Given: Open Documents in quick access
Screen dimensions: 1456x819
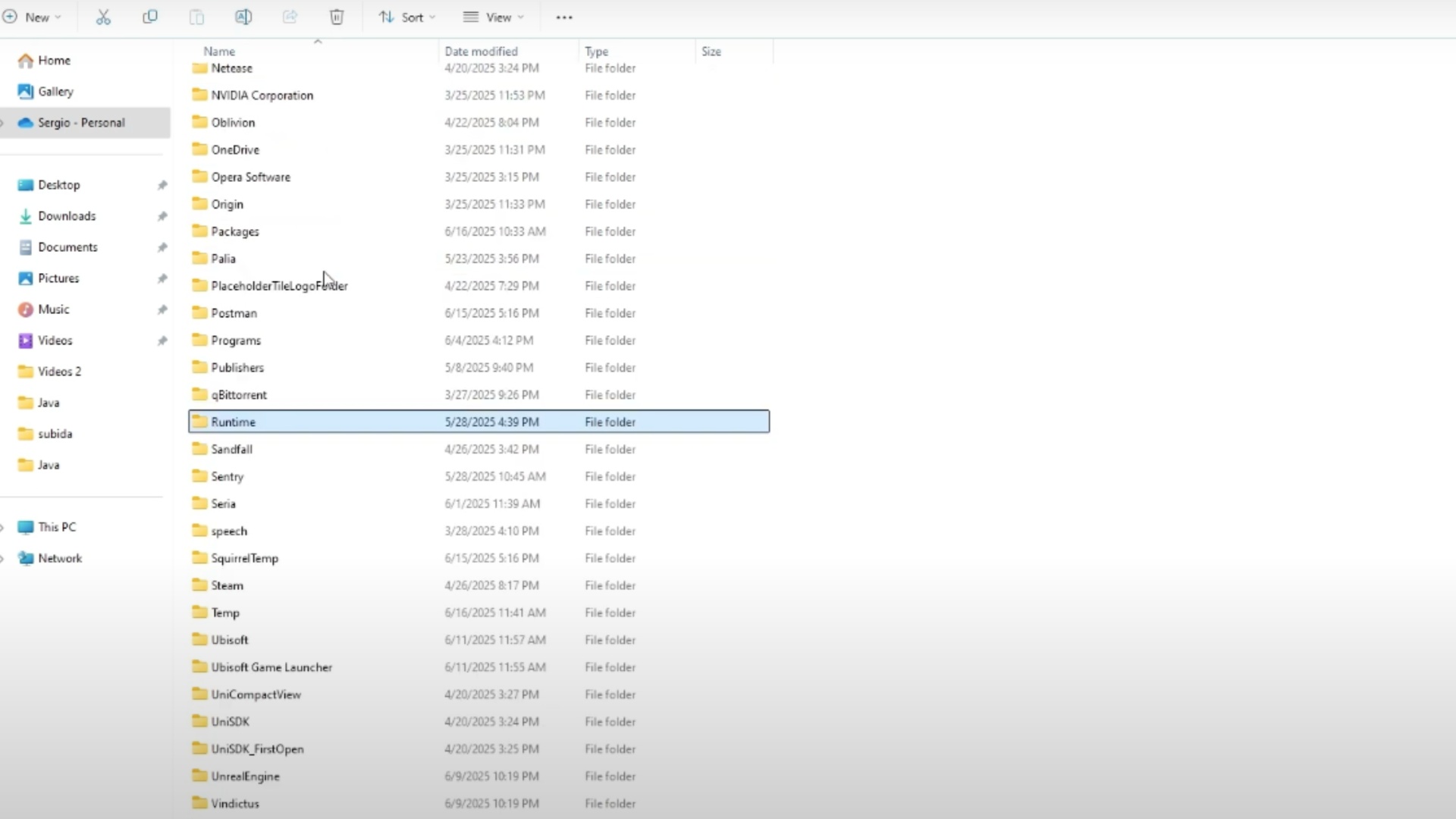Looking at the screenshot, I should coord(67,247).
